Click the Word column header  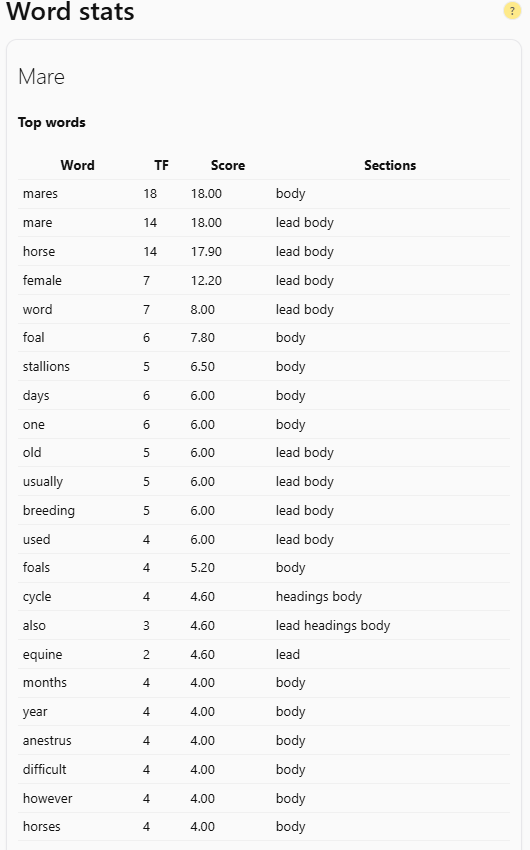tap(77, 165)
